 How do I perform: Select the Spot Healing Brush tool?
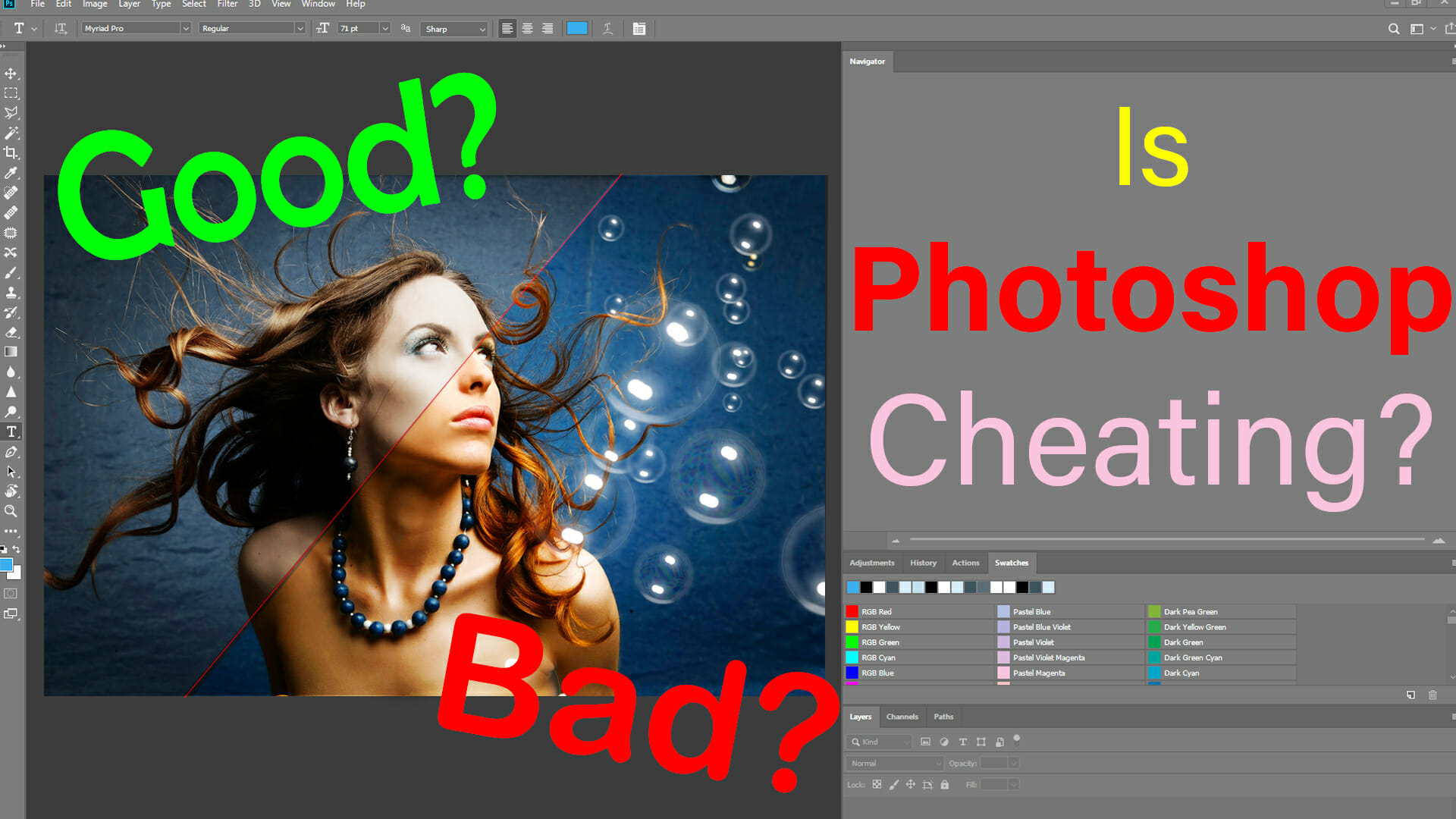(x=11, y=193)
